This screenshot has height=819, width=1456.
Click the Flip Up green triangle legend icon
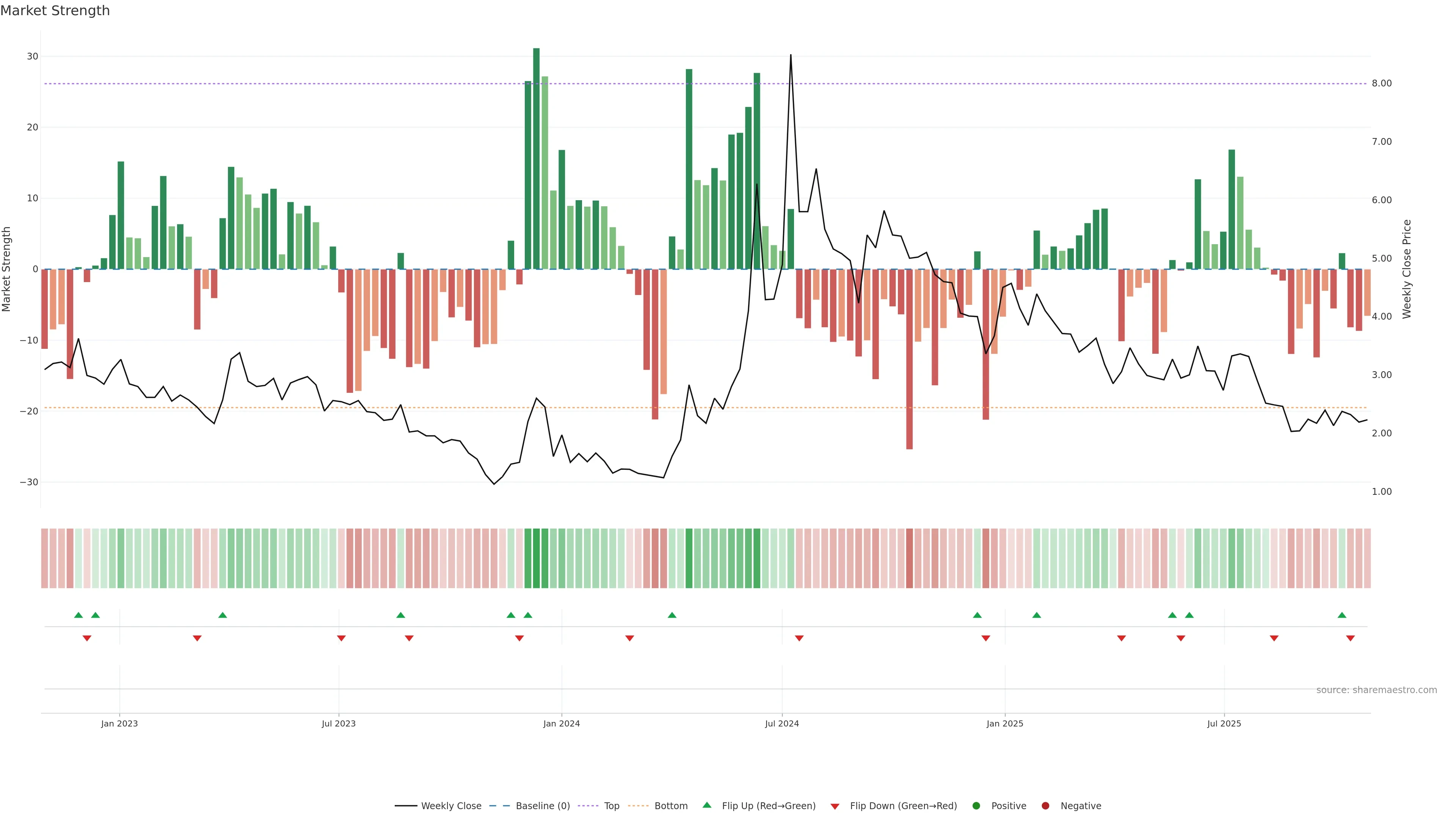click(706, 805)
